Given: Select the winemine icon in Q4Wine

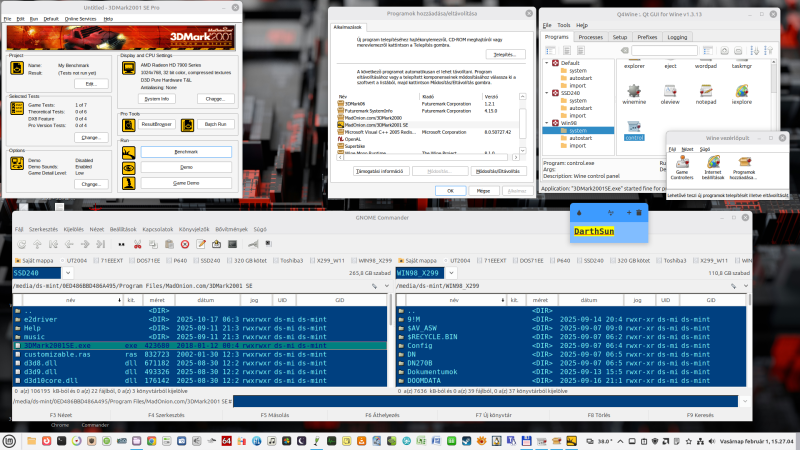Looking at the screenshot, I should click(x=634, y=95).
